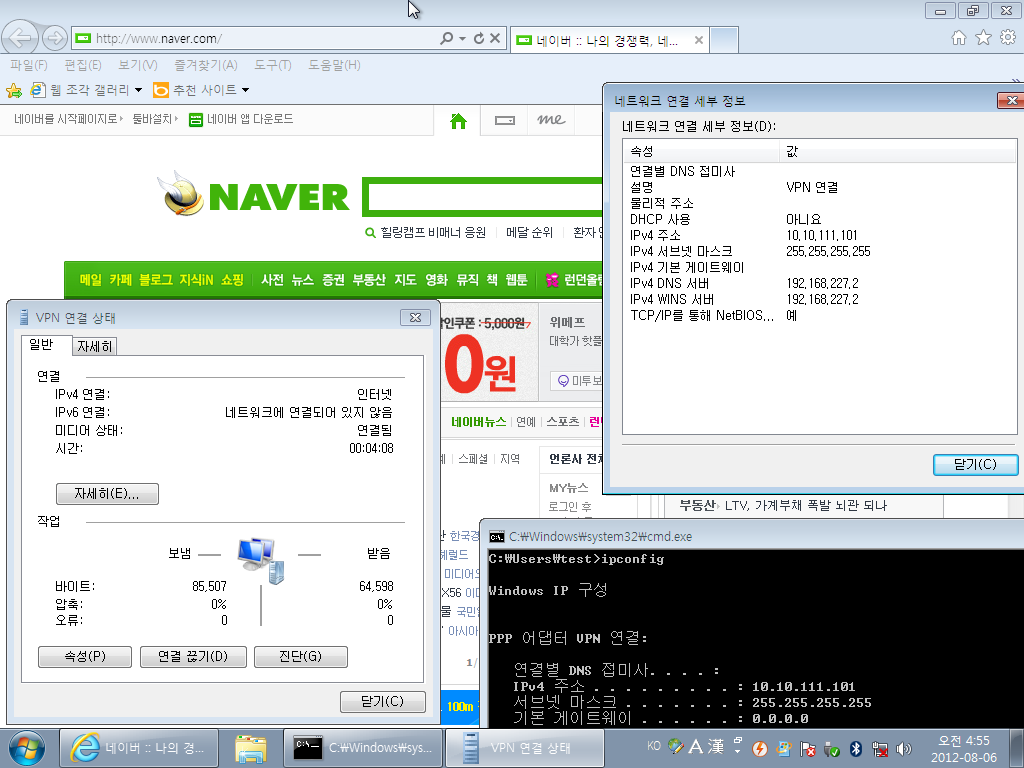
Task: Click the add-to-favorites bar star icon
Action: click(x=14, y=89)
